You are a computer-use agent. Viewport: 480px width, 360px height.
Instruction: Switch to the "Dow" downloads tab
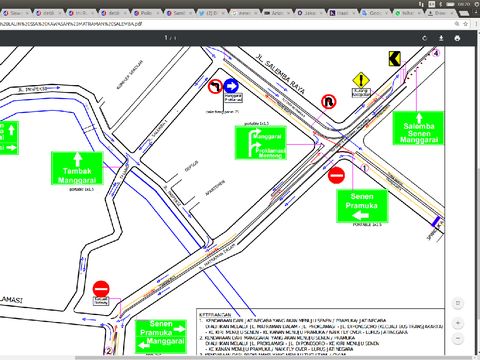pyautogui.click(x=440, y=13)
